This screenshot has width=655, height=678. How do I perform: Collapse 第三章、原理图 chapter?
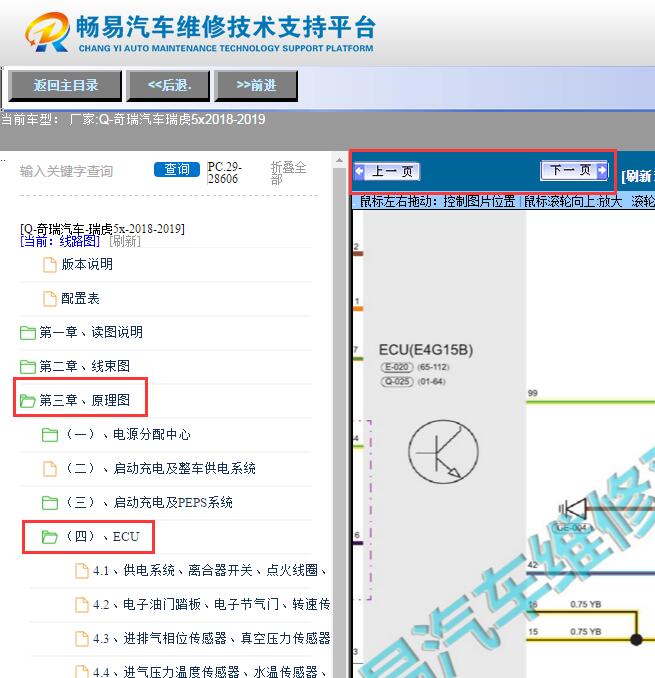pos(84,400)
